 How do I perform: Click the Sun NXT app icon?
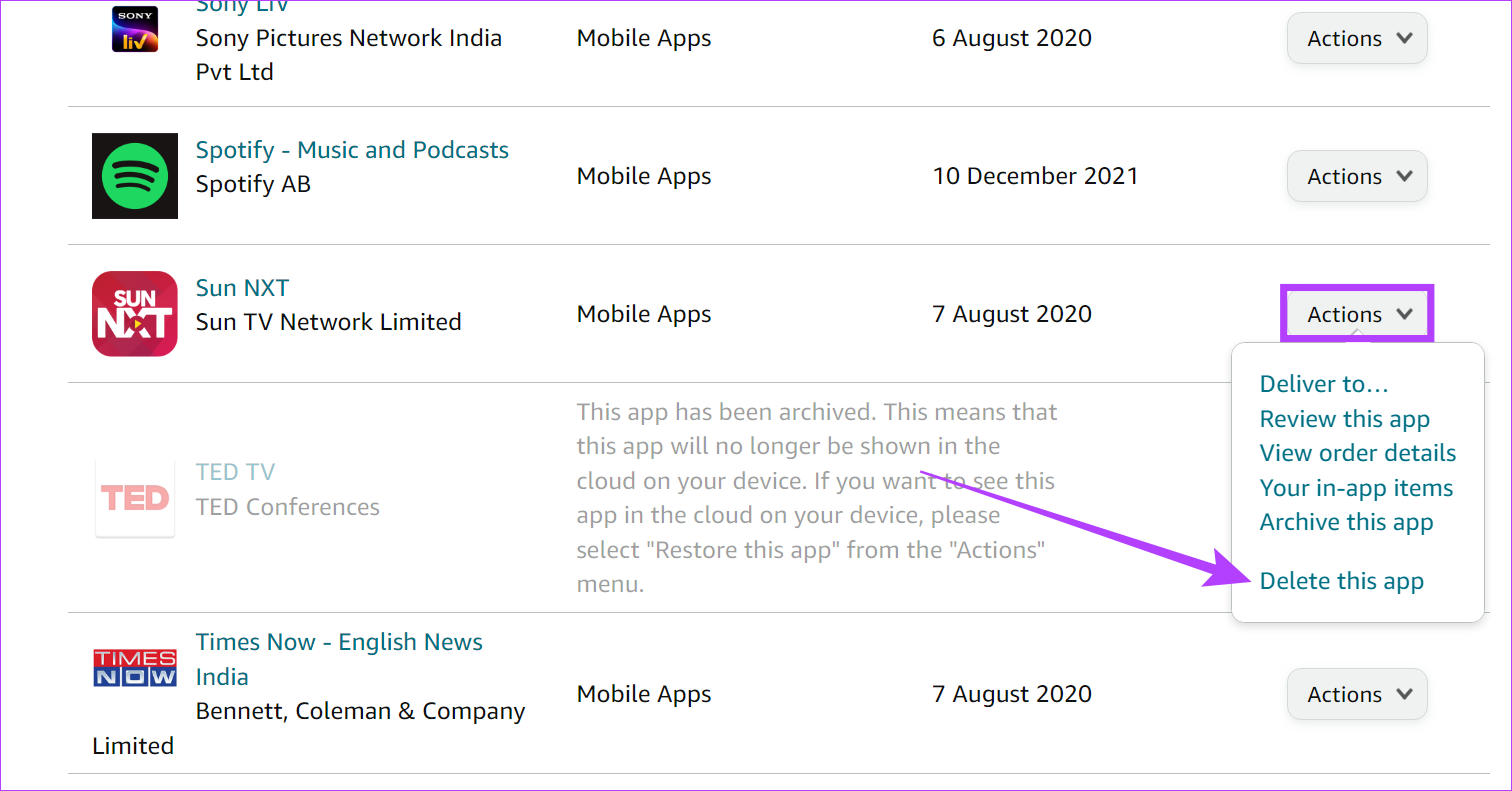[135, 314]
